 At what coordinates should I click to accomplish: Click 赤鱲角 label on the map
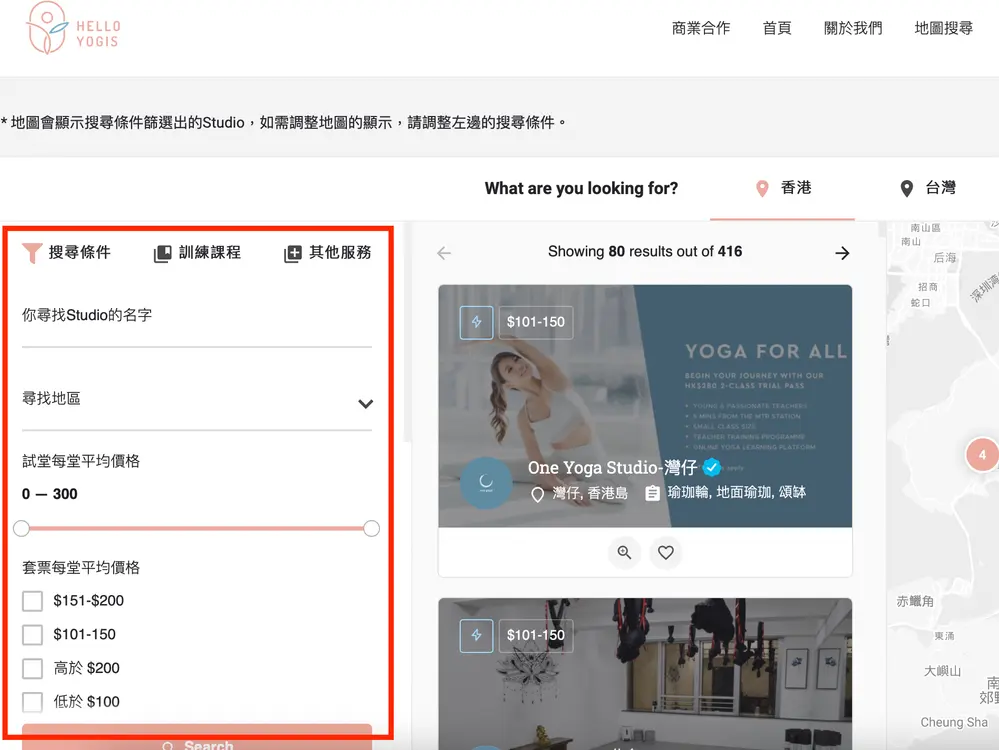coord(915,601)
